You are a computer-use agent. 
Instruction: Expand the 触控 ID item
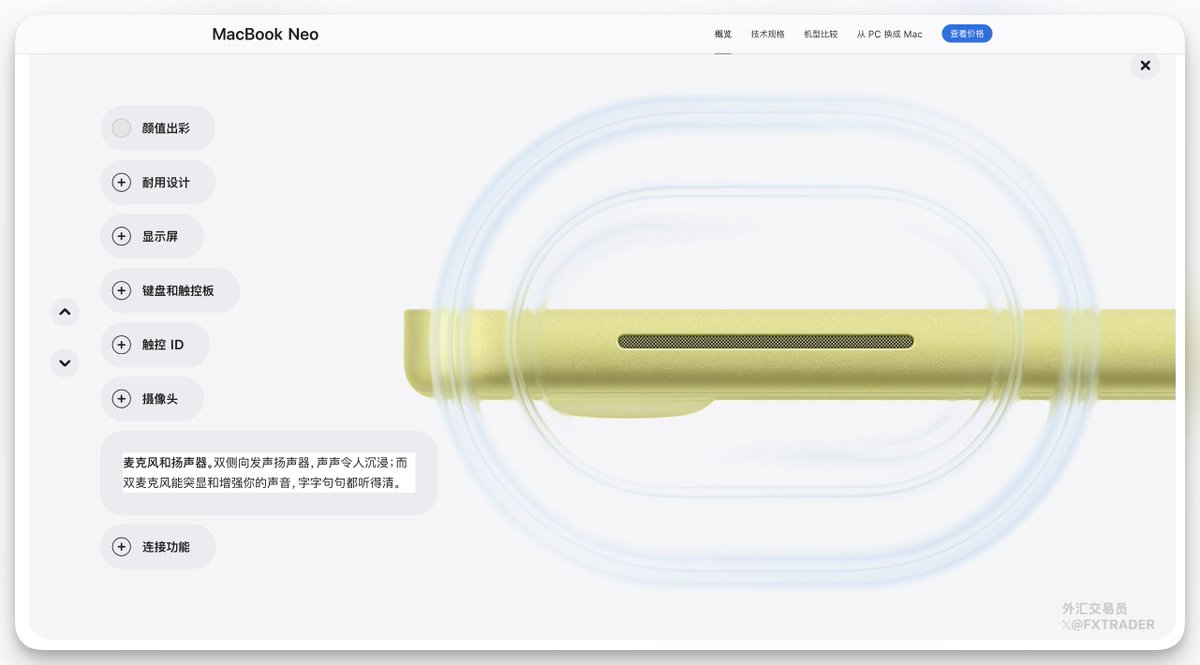click(155, 344)
